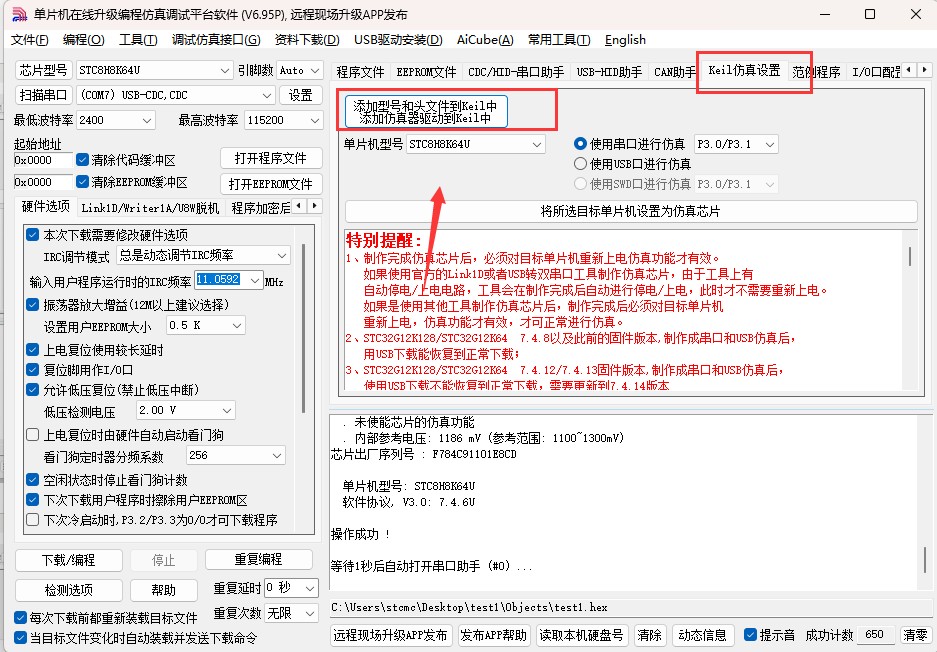Toggle 当目标文件变化时自动装载并发送下载命令
The height and width of the screenshot is (652, 937).
coord(20,638)
